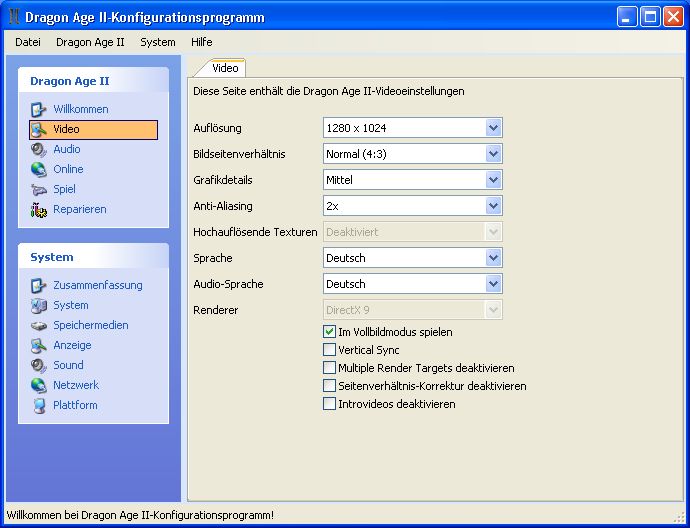690x528 pixels.
Task: Check Introvideos deaktivieren box
Action: click(329, 404)
